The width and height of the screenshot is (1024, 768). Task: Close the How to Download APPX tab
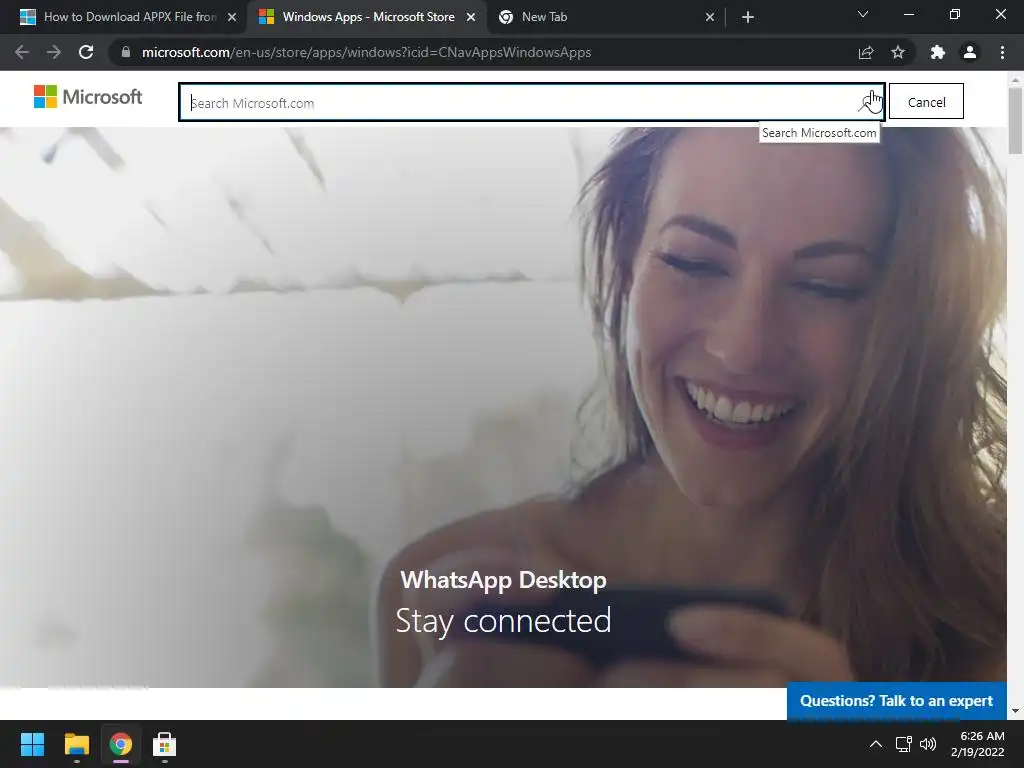(232, 18)
